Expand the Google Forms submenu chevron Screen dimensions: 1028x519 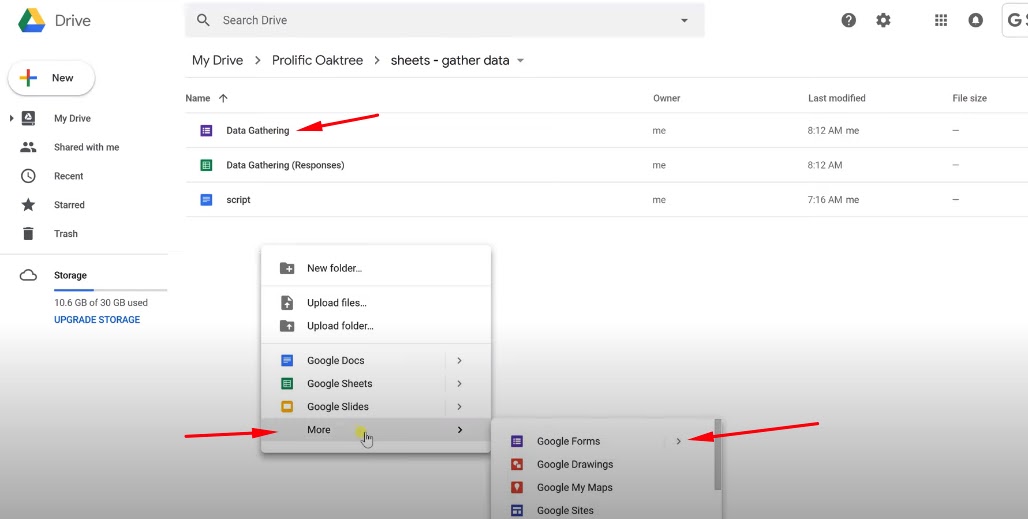tap(679, 441)
